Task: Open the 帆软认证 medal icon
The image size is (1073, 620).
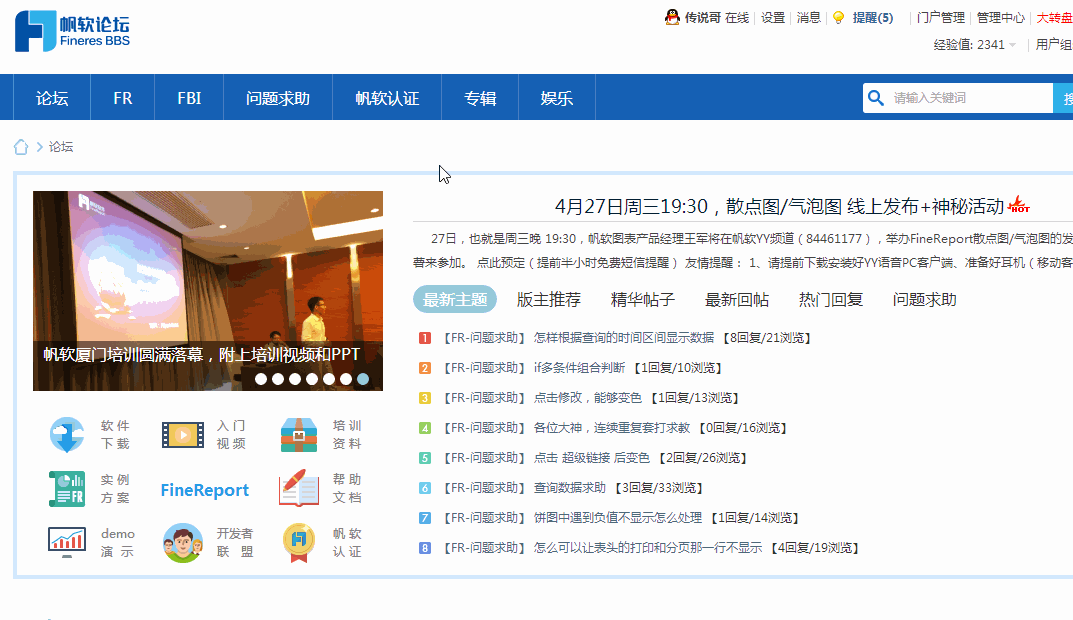Action: tap(299, 543)
